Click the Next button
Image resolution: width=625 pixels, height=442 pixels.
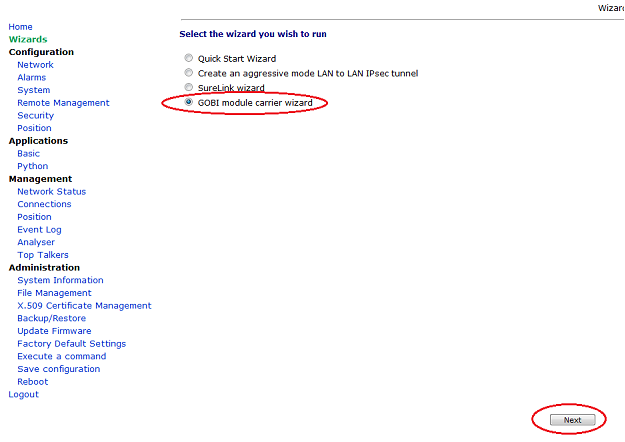point(572,420)
